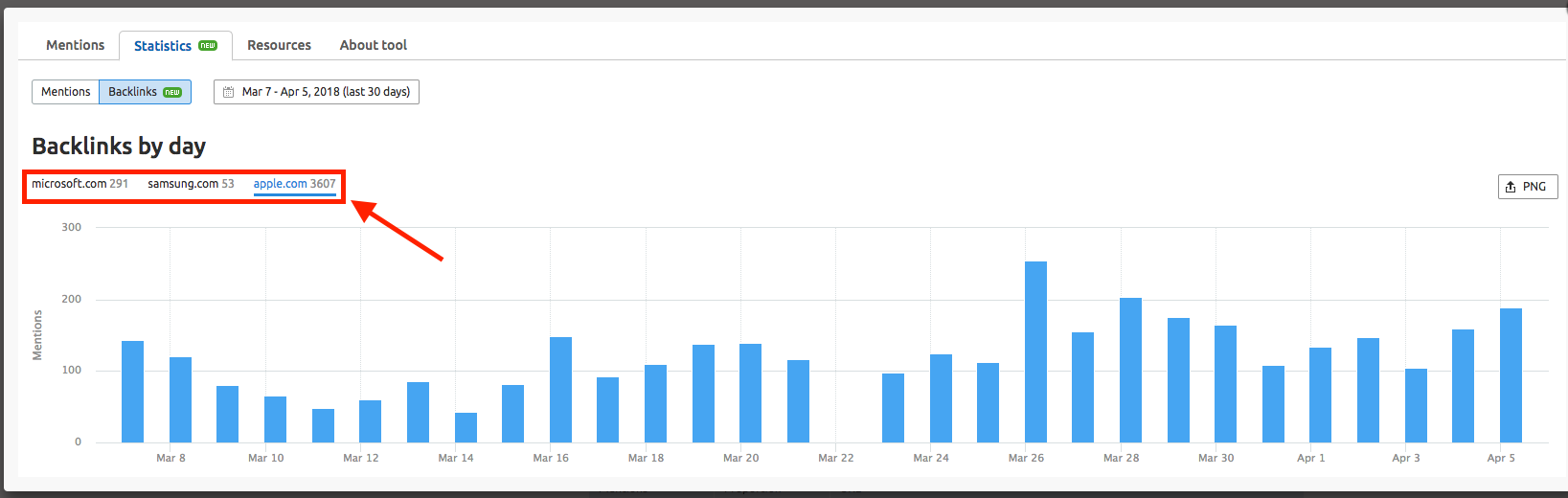Click the Apr 5 axis label
The height and width of the screenshot is (498, 1568).
(1501, 458)
